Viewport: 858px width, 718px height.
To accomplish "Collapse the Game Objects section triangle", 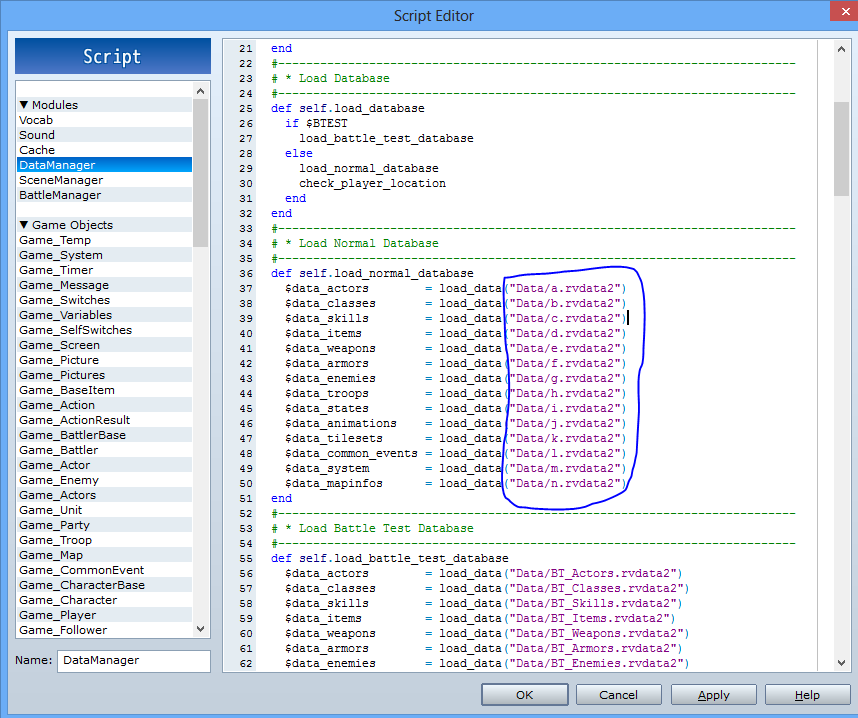I will pos(24,224).
